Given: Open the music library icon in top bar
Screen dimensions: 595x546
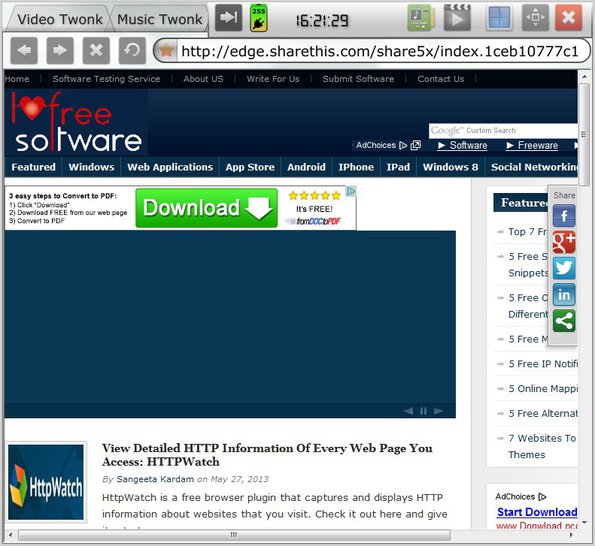Looking at the screenshot, I should (421, 18).
